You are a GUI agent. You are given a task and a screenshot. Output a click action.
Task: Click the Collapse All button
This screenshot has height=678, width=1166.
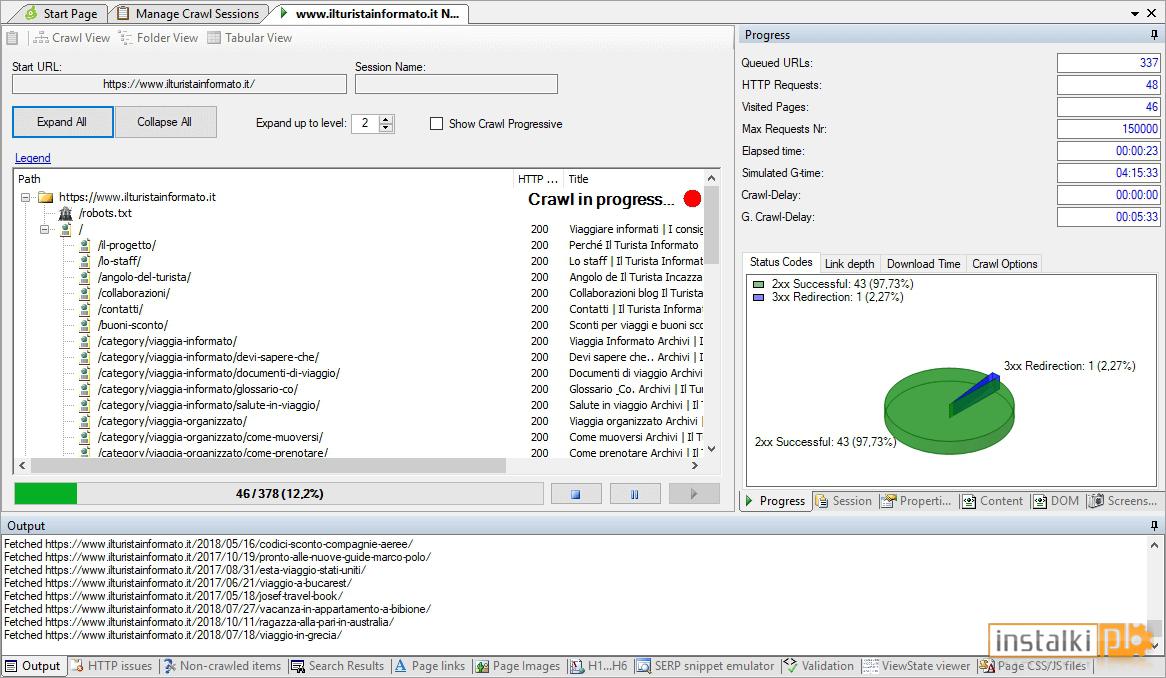pos(166,122)
